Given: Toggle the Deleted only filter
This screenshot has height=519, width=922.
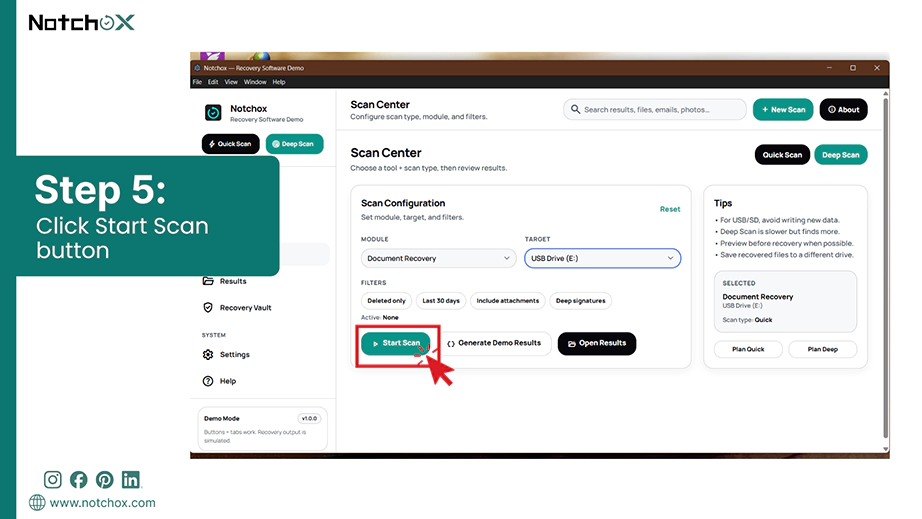Looking at the screenshot, I should [386, 301].
